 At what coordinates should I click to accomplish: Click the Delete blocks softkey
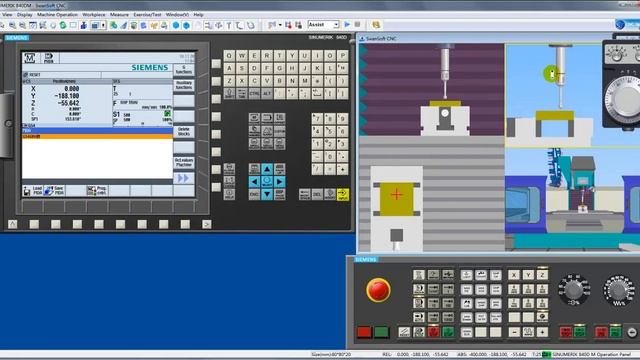pos(184,131)
